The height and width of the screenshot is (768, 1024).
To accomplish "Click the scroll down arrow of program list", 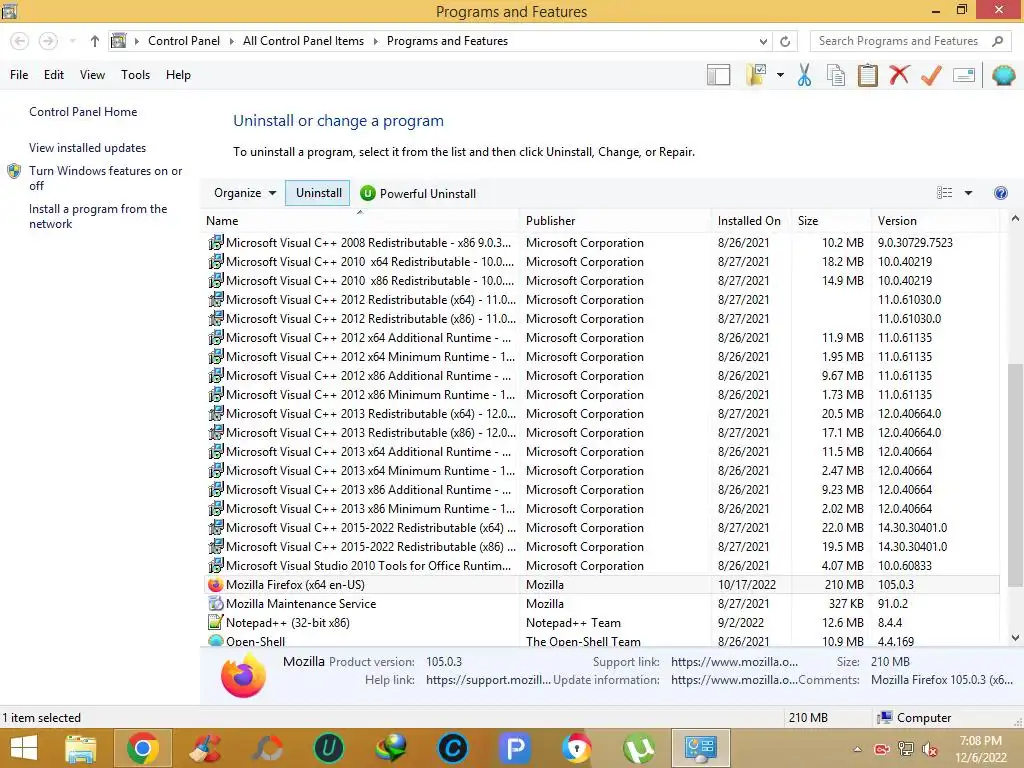I will pyautogui.click(x=1015, y=638).
